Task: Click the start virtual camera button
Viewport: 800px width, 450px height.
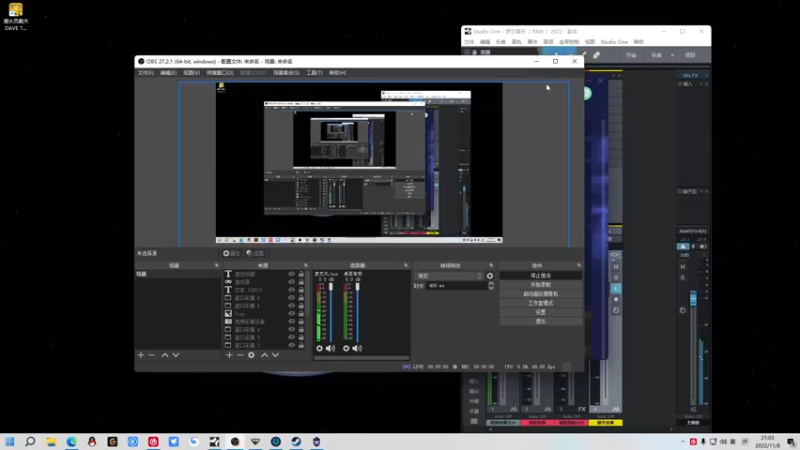Action: coord(541,294)
